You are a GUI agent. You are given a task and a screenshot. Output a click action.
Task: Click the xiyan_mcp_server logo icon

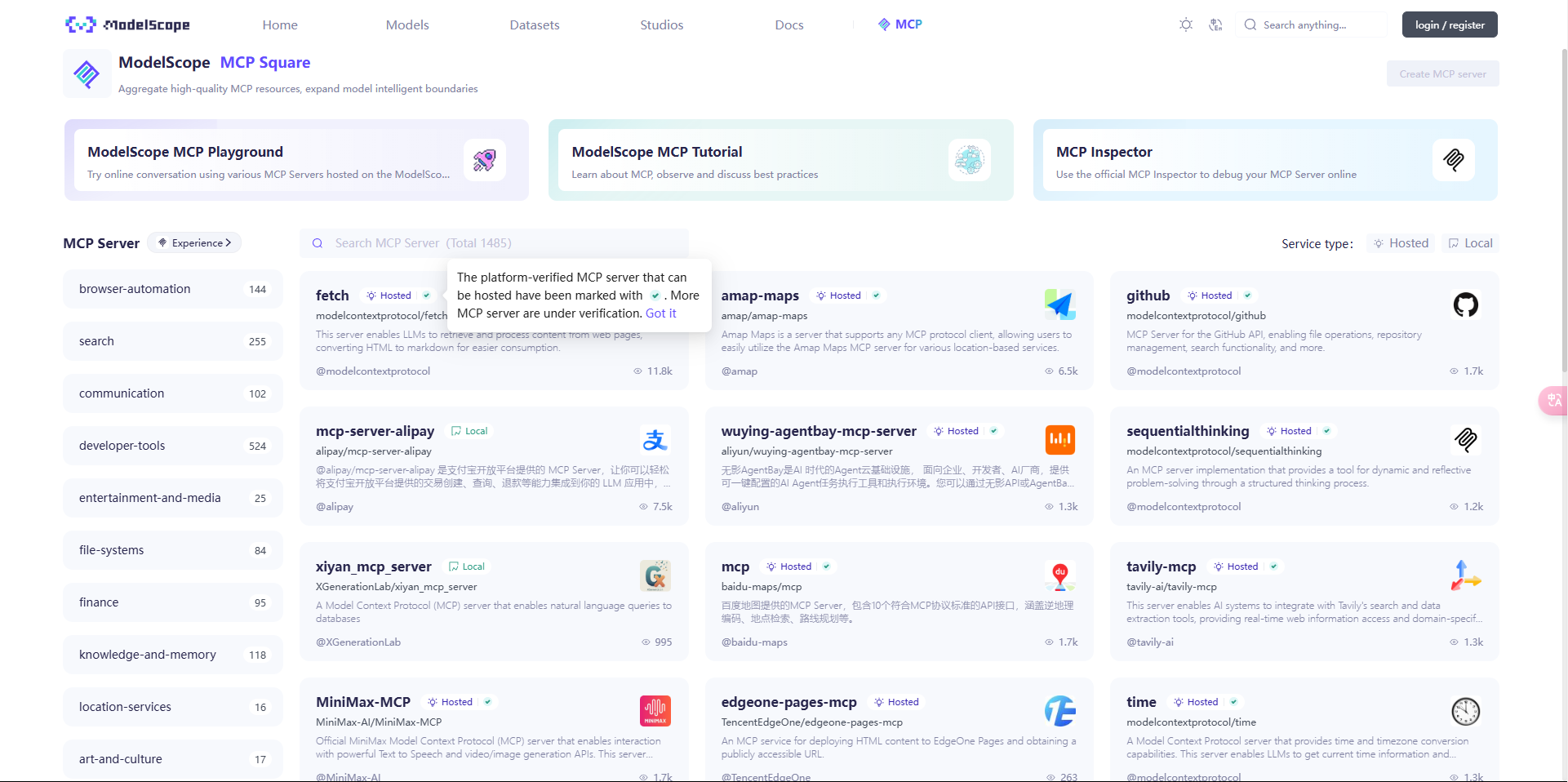[655, 575]
